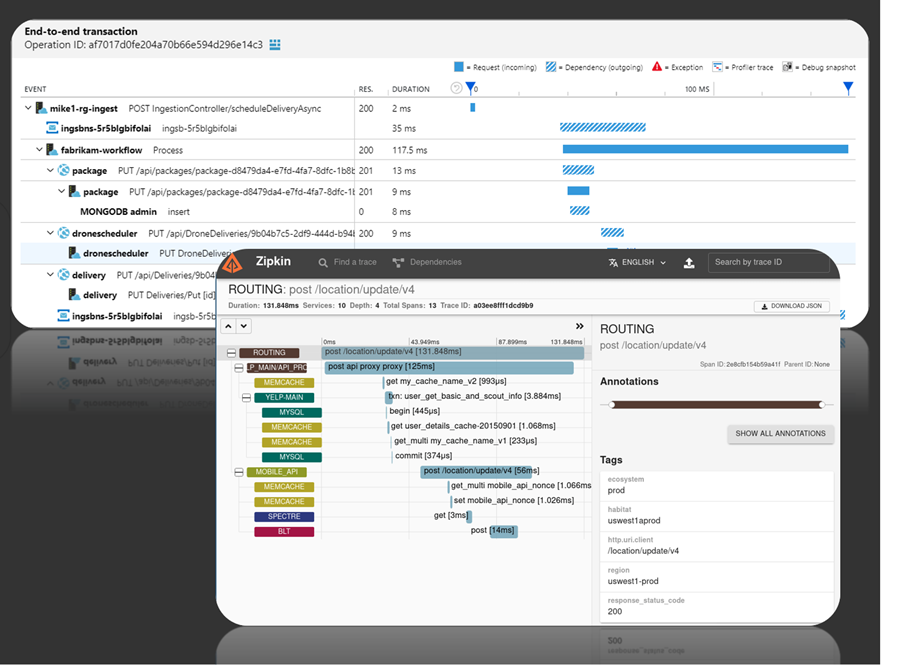Collapse the YELP-MAIN span tree node
Screen dimensions: 898x665
(x=246, y=398)
